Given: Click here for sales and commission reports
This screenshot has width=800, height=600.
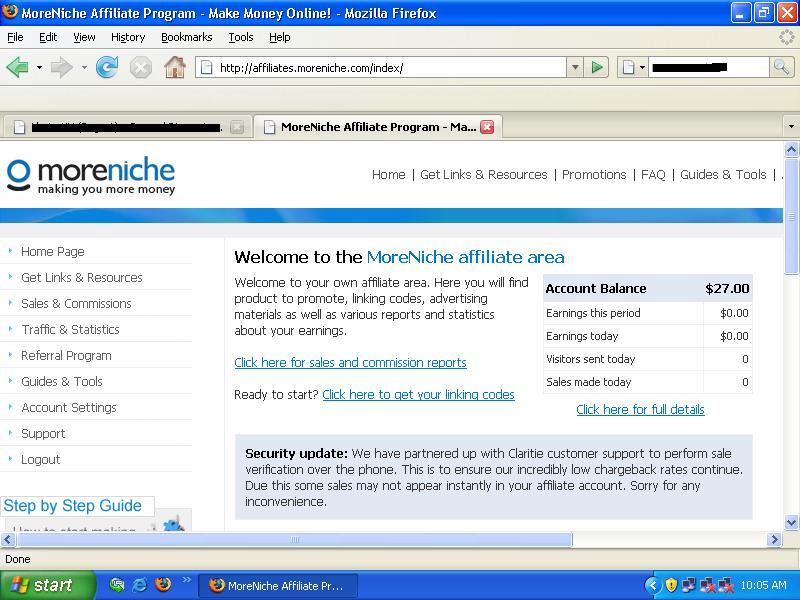Looking at the screenshot, I should pos(350,362).
